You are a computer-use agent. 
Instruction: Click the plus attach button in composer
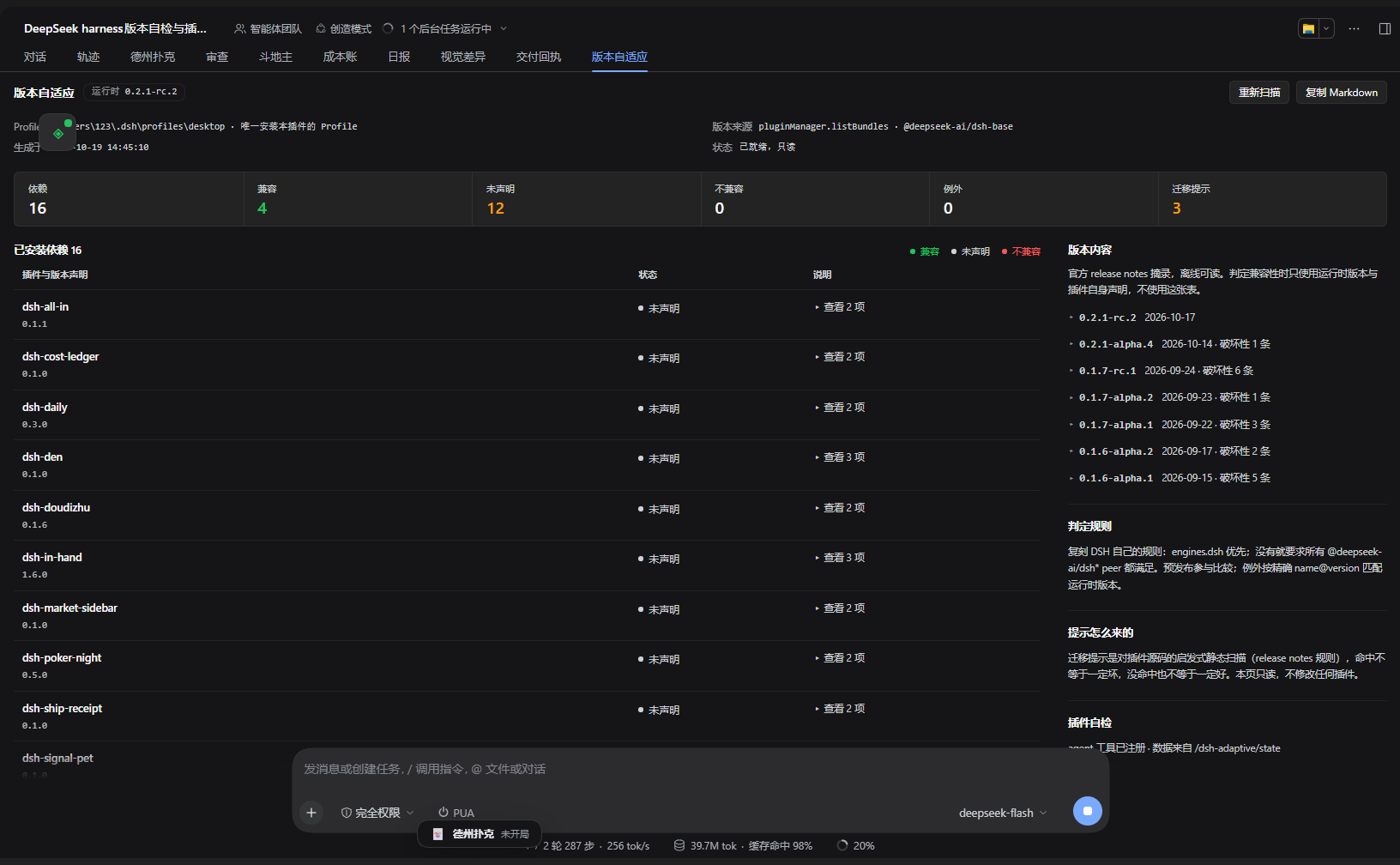tap(311, 812)
